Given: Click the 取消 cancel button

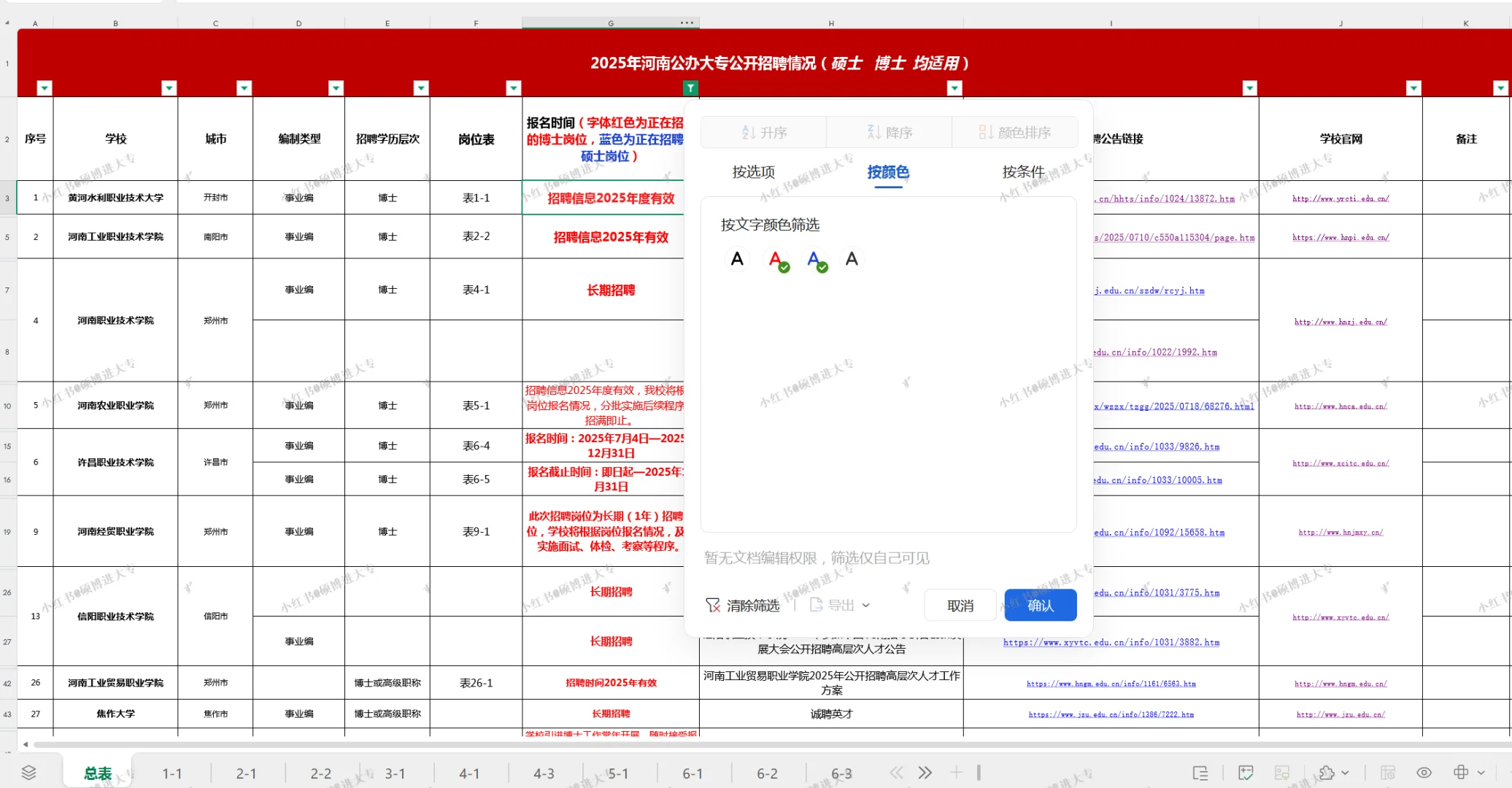Looking at the screenshot, I should point(960,606).
